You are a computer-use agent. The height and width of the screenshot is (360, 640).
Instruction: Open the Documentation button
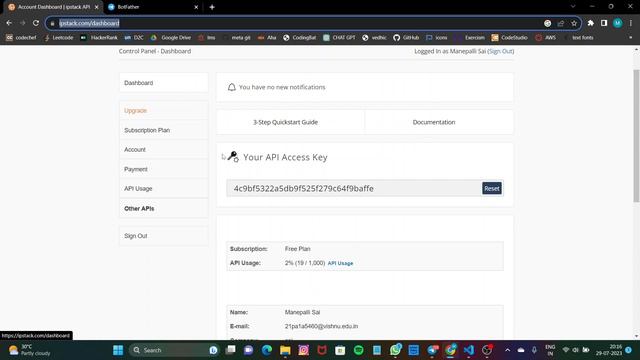[439, 122]
